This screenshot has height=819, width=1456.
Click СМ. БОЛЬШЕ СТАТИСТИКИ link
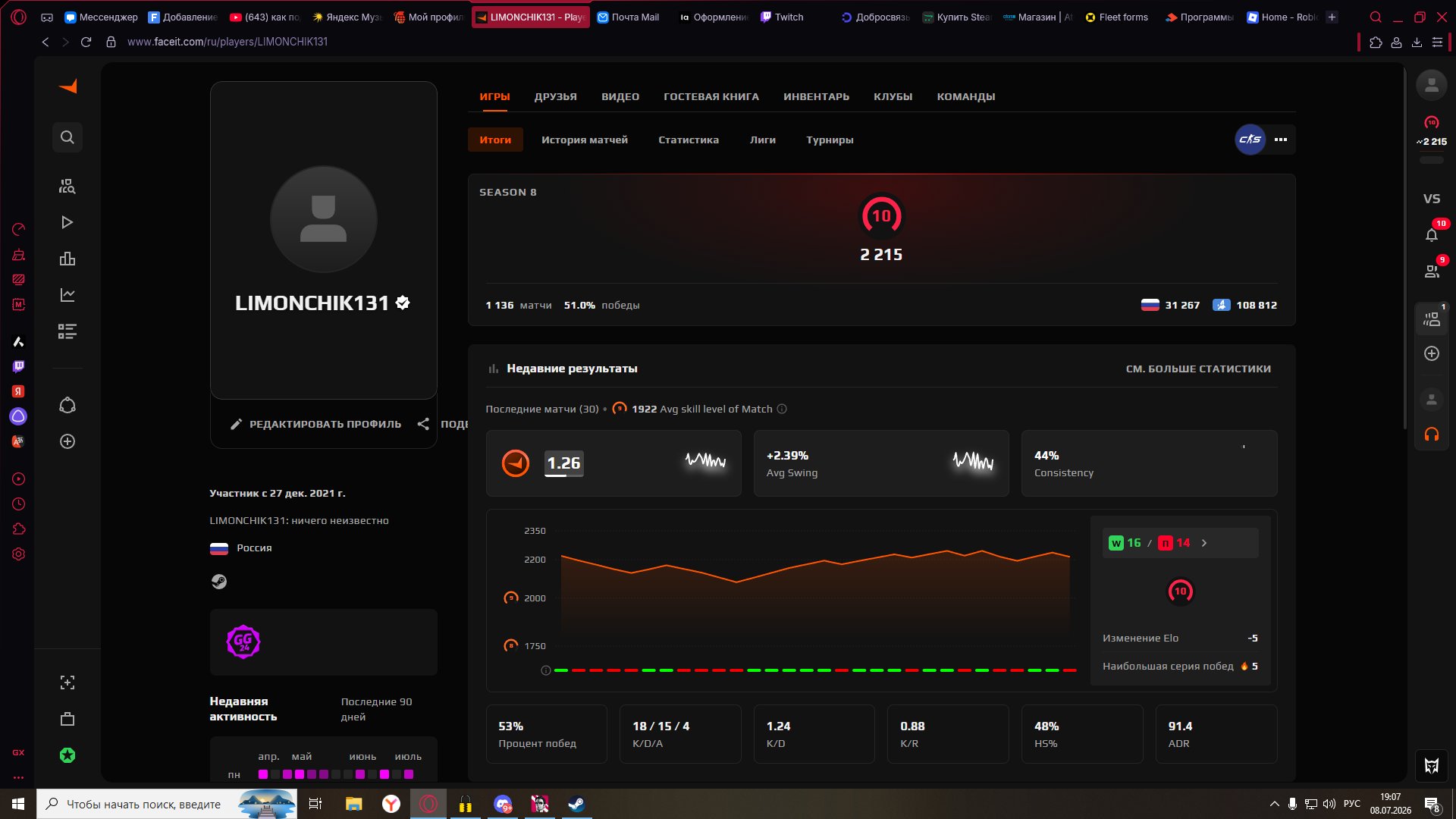1198,369
